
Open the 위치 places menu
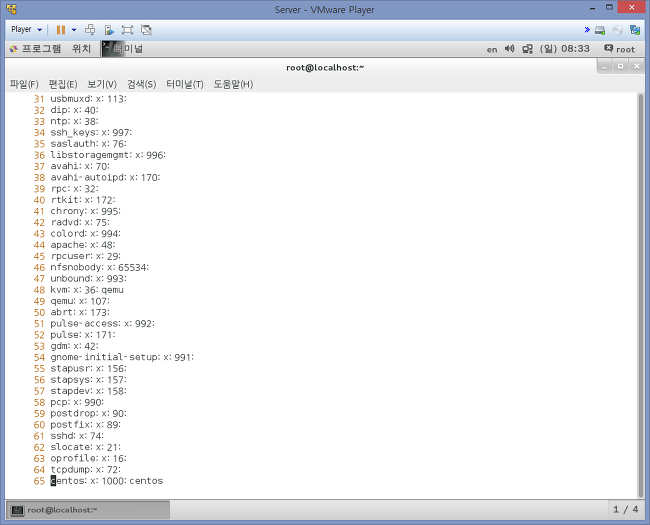(x=81, y=49)
